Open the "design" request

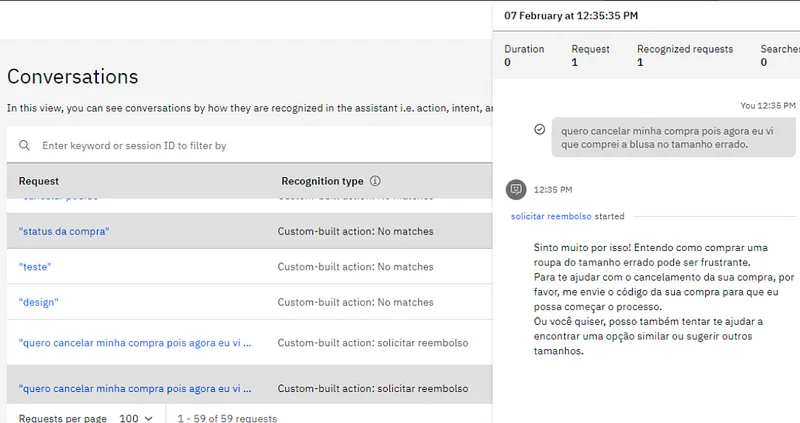[x=39, y=302]
